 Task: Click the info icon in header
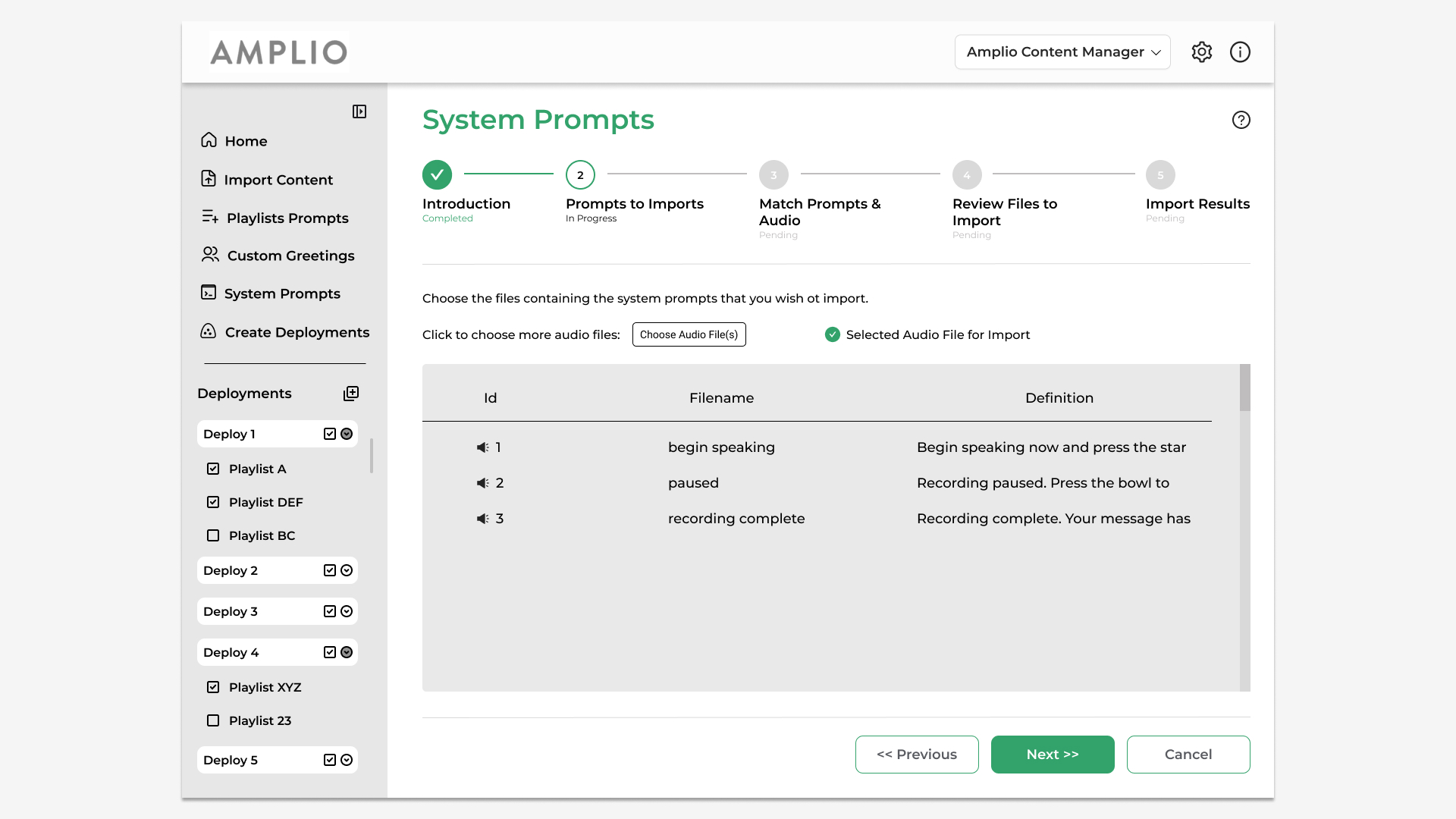point(1240,52)
